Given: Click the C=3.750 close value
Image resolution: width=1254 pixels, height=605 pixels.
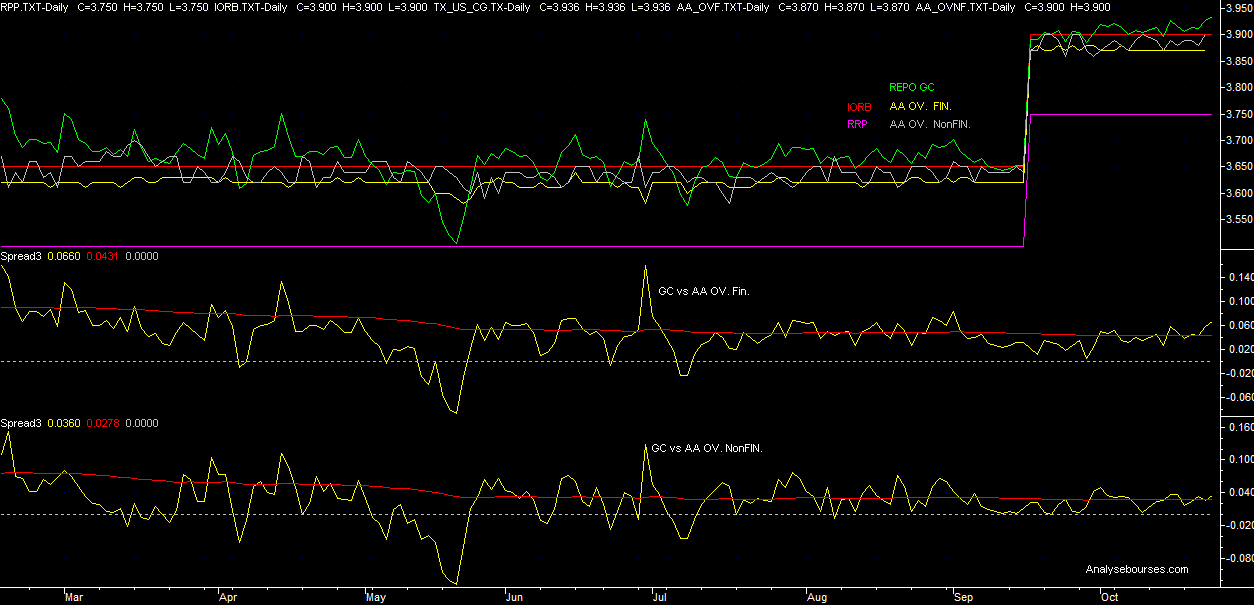Looking at the screenshot, I should (95, 6).
